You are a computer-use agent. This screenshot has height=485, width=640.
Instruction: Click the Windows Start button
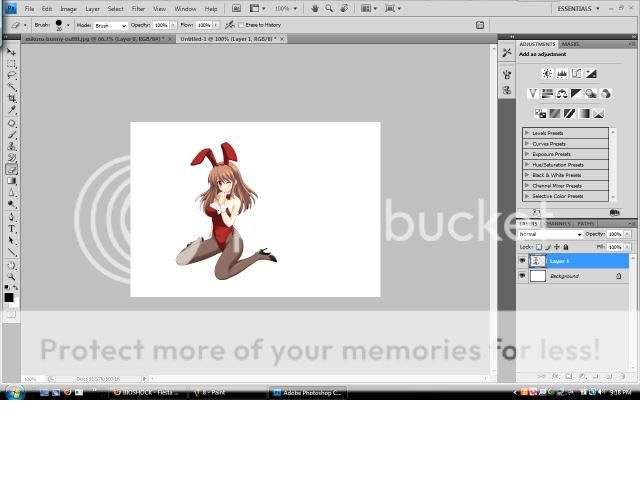[x=14, y=393]
